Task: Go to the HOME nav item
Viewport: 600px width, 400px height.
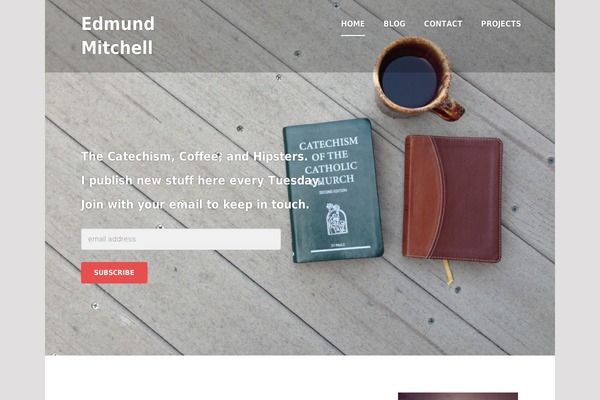Action: tap(353, 24)
